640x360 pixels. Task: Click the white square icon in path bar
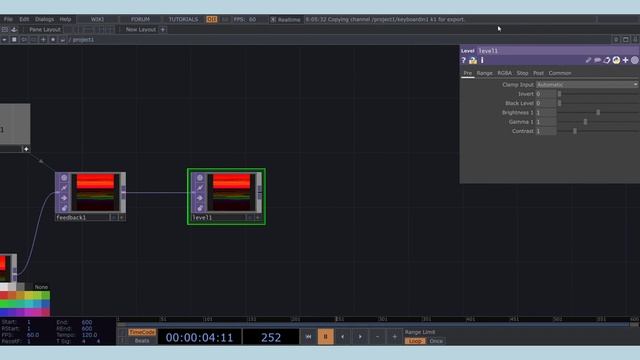click(x=14, y=40)
